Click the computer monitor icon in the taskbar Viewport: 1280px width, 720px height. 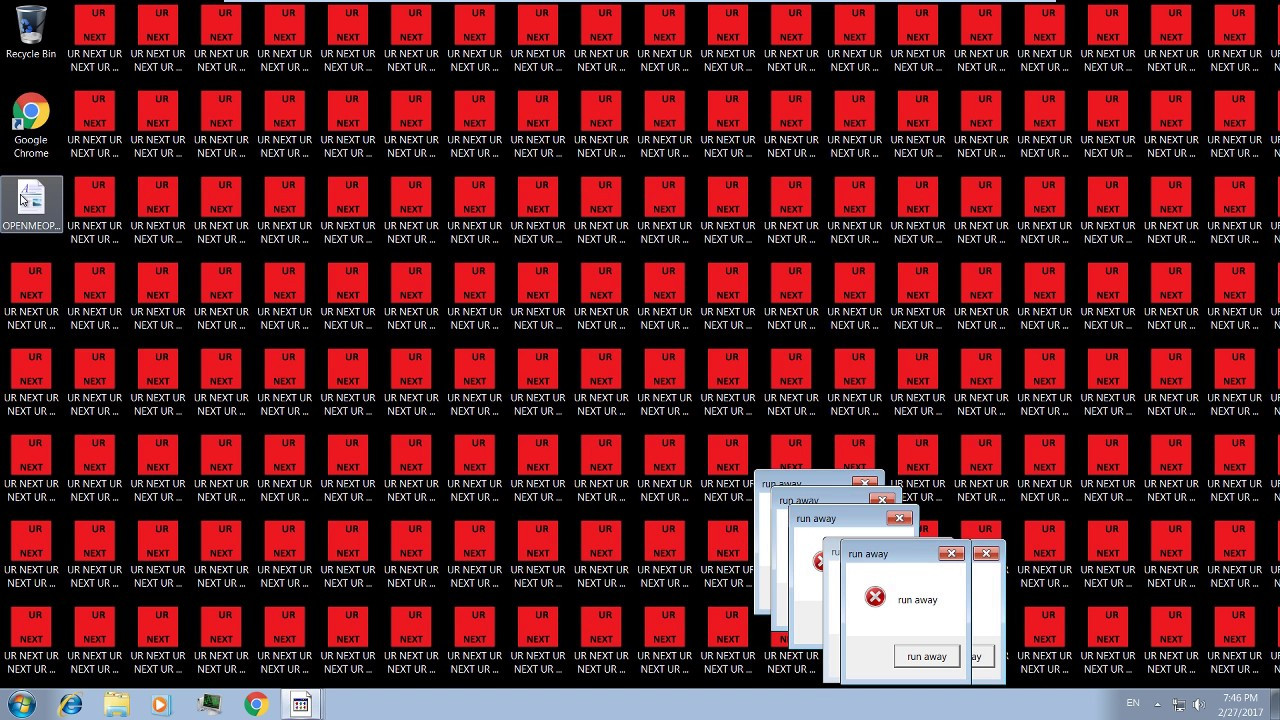tap(209, 704)
